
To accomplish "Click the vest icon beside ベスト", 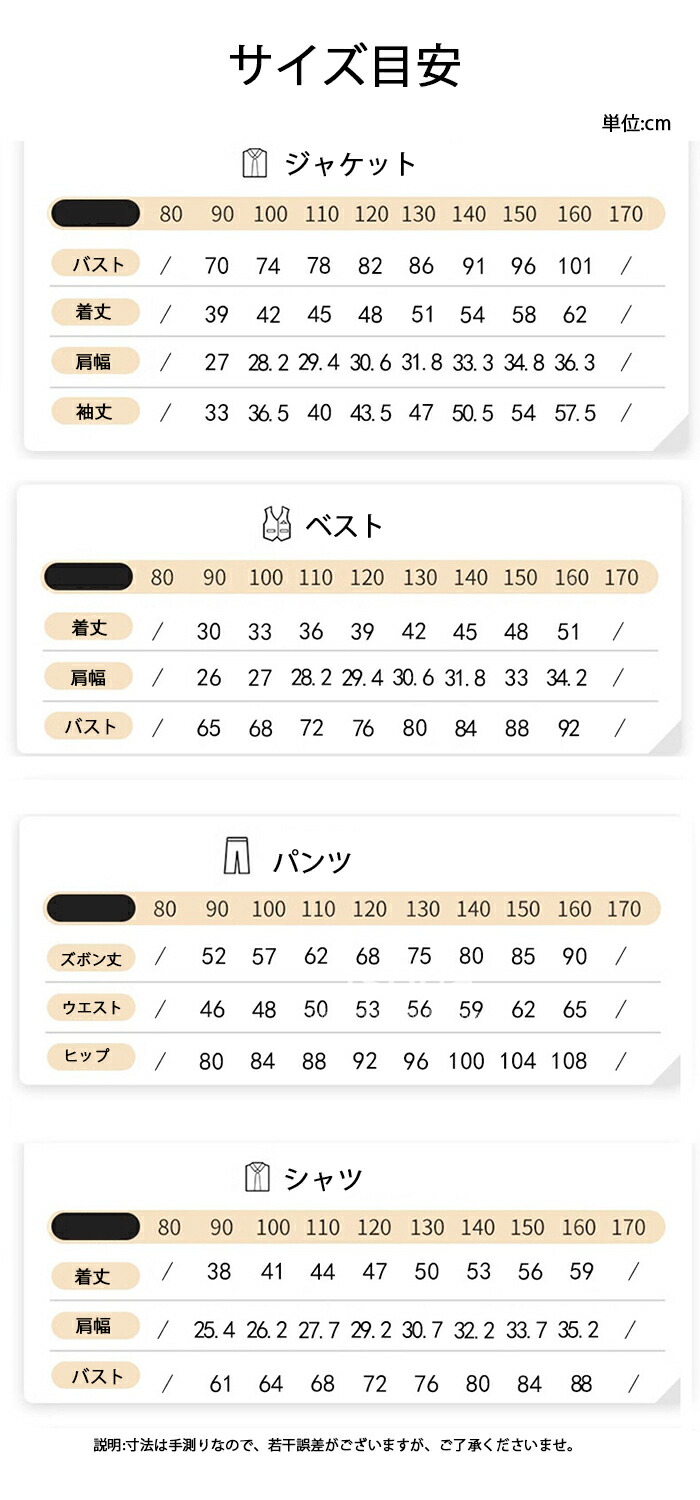I will [x=276, y=524].
